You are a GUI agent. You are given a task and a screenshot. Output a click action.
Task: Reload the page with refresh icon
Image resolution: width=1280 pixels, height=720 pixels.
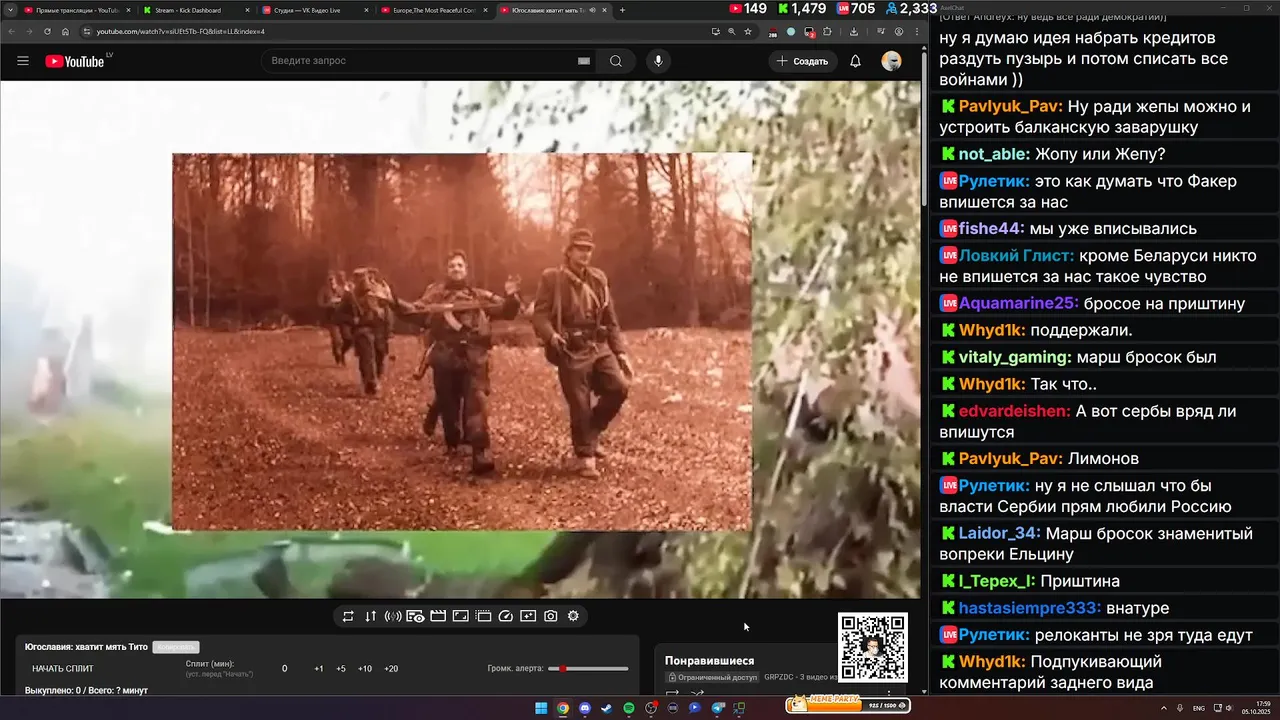[x=47, y=31]
